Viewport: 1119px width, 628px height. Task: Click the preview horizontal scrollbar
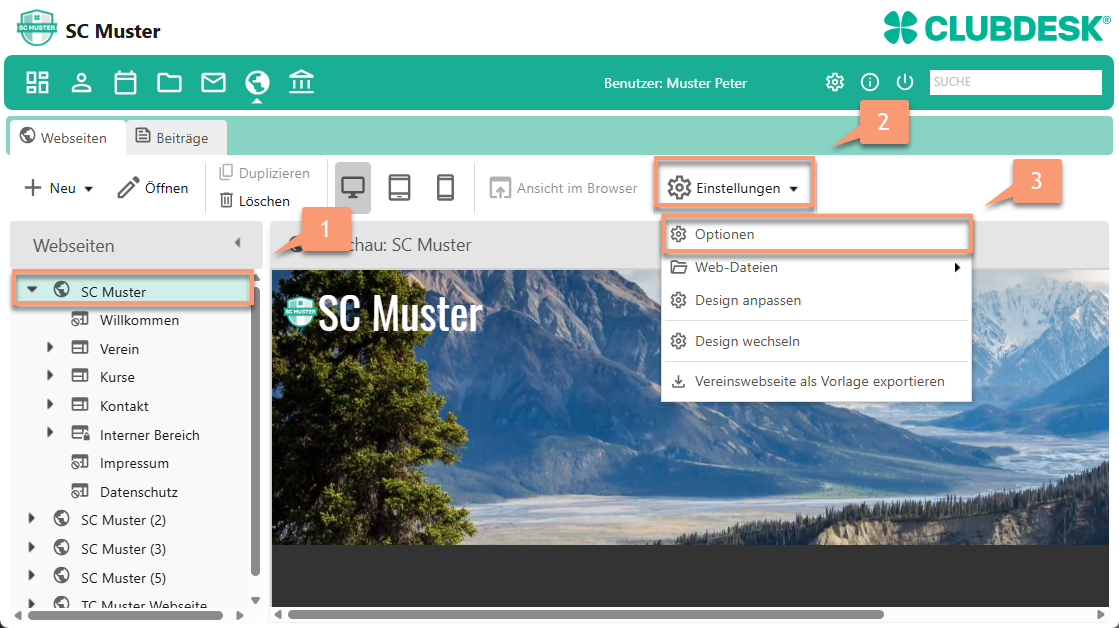pyautogui.click(x=585, y=614)
